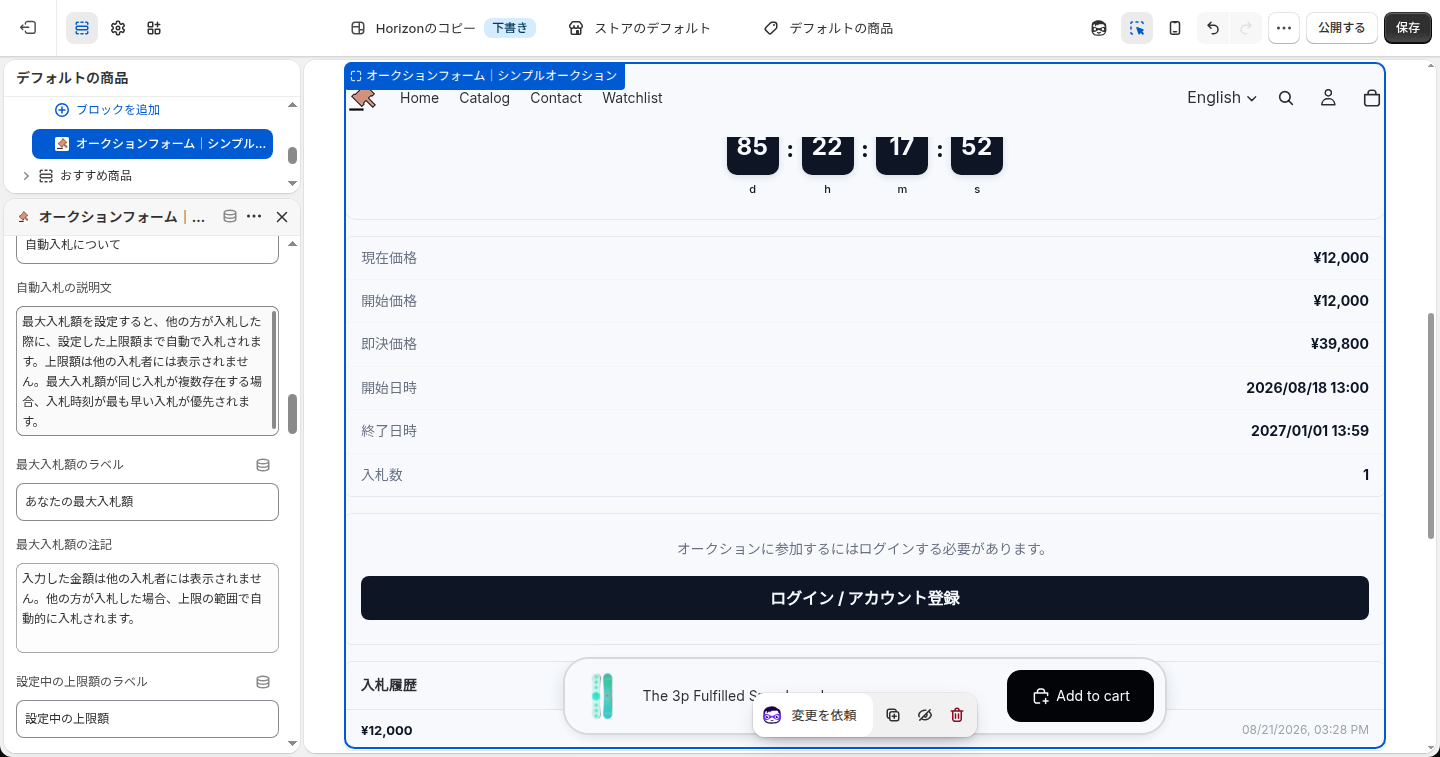
Task: Open the Contact menu in preview
Action: [x=556, y=98]
